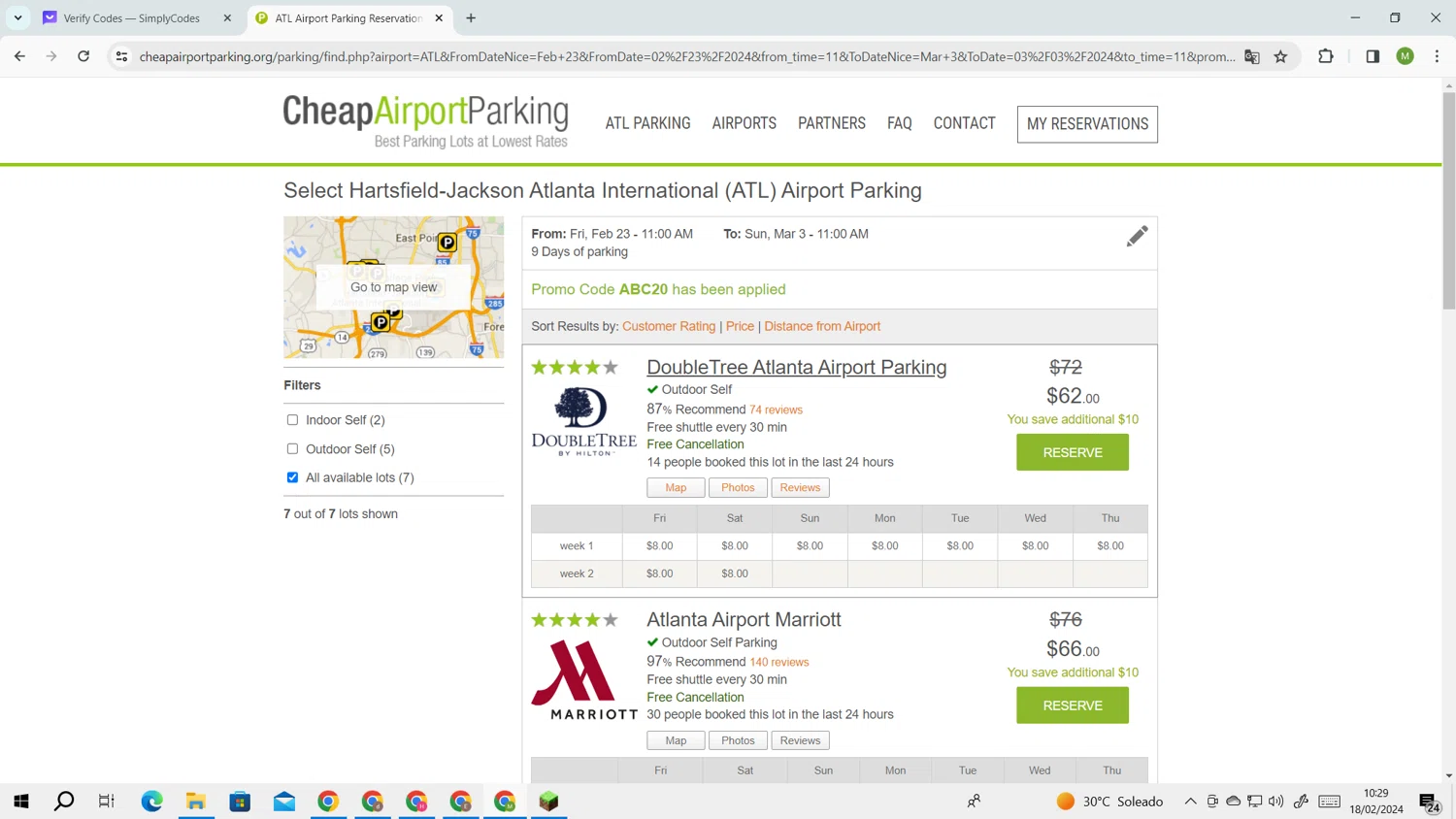The width and height of the screenshot is (1456, 819).
Task: Open the tab search dropdown arrow
Action: (x=17, y=17)
